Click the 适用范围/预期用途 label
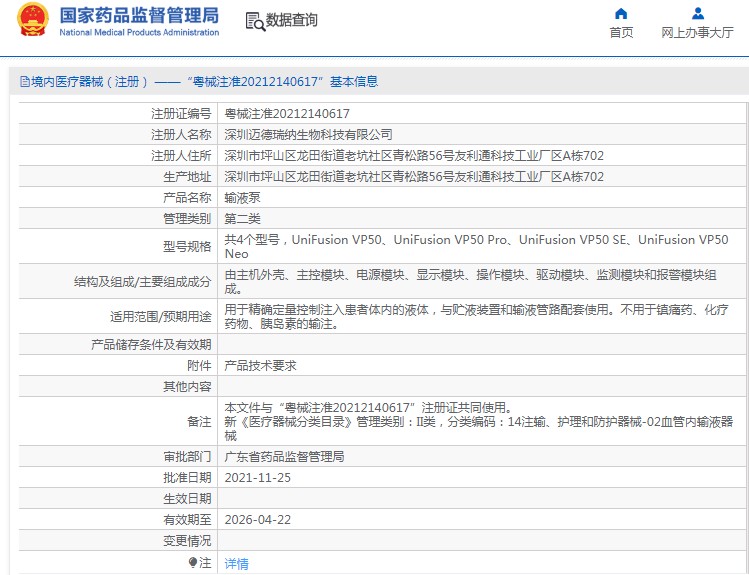The image size is (749, 575). click(160, 317)
